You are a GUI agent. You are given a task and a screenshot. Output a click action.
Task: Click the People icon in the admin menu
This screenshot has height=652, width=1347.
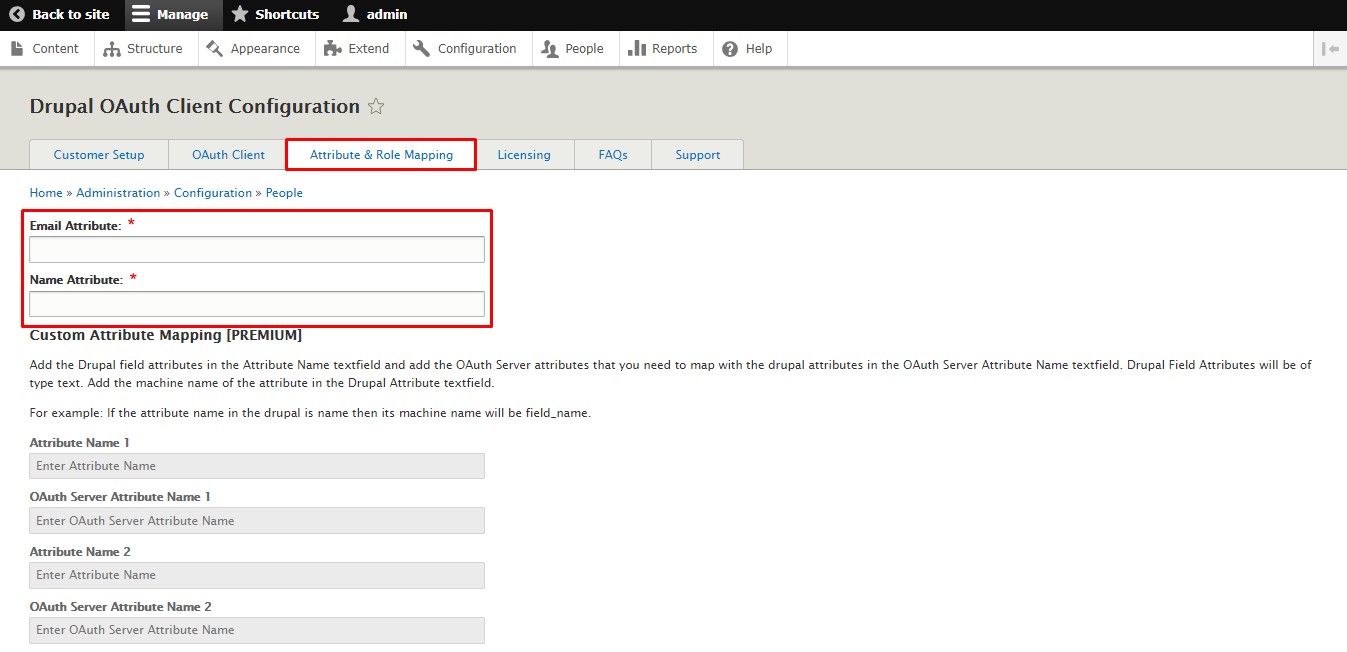tap(550, 48)
